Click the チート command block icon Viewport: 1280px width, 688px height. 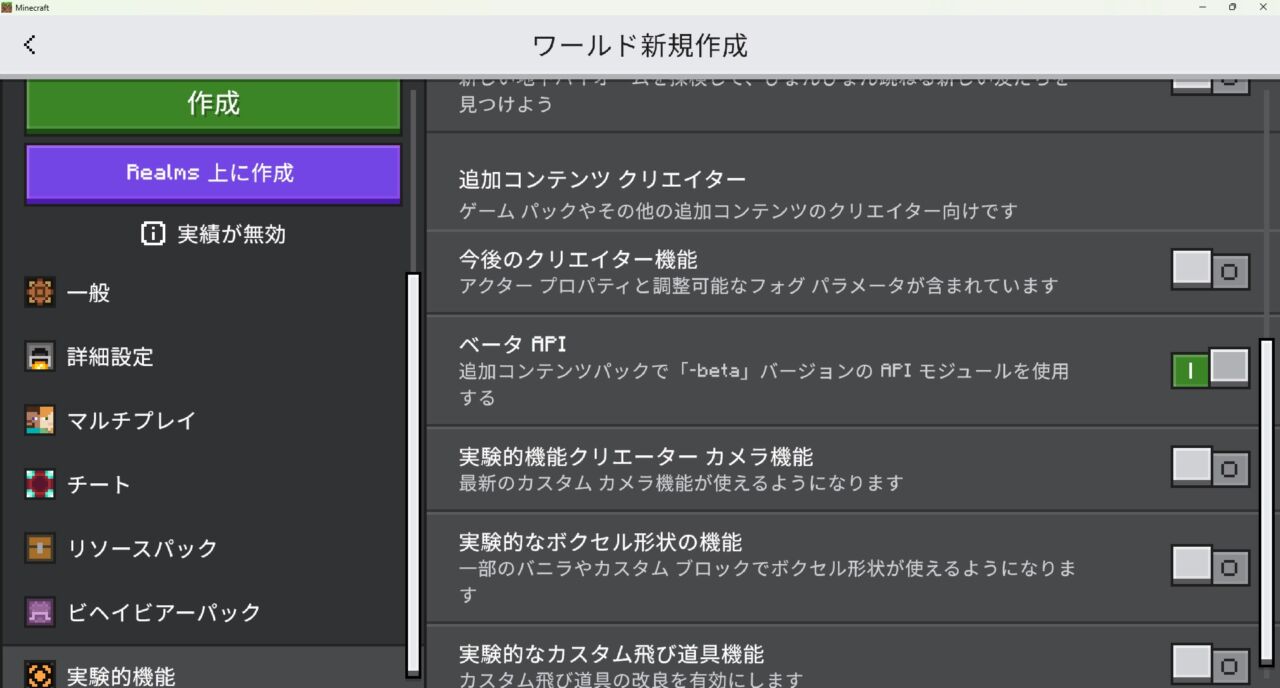[40, 485]
